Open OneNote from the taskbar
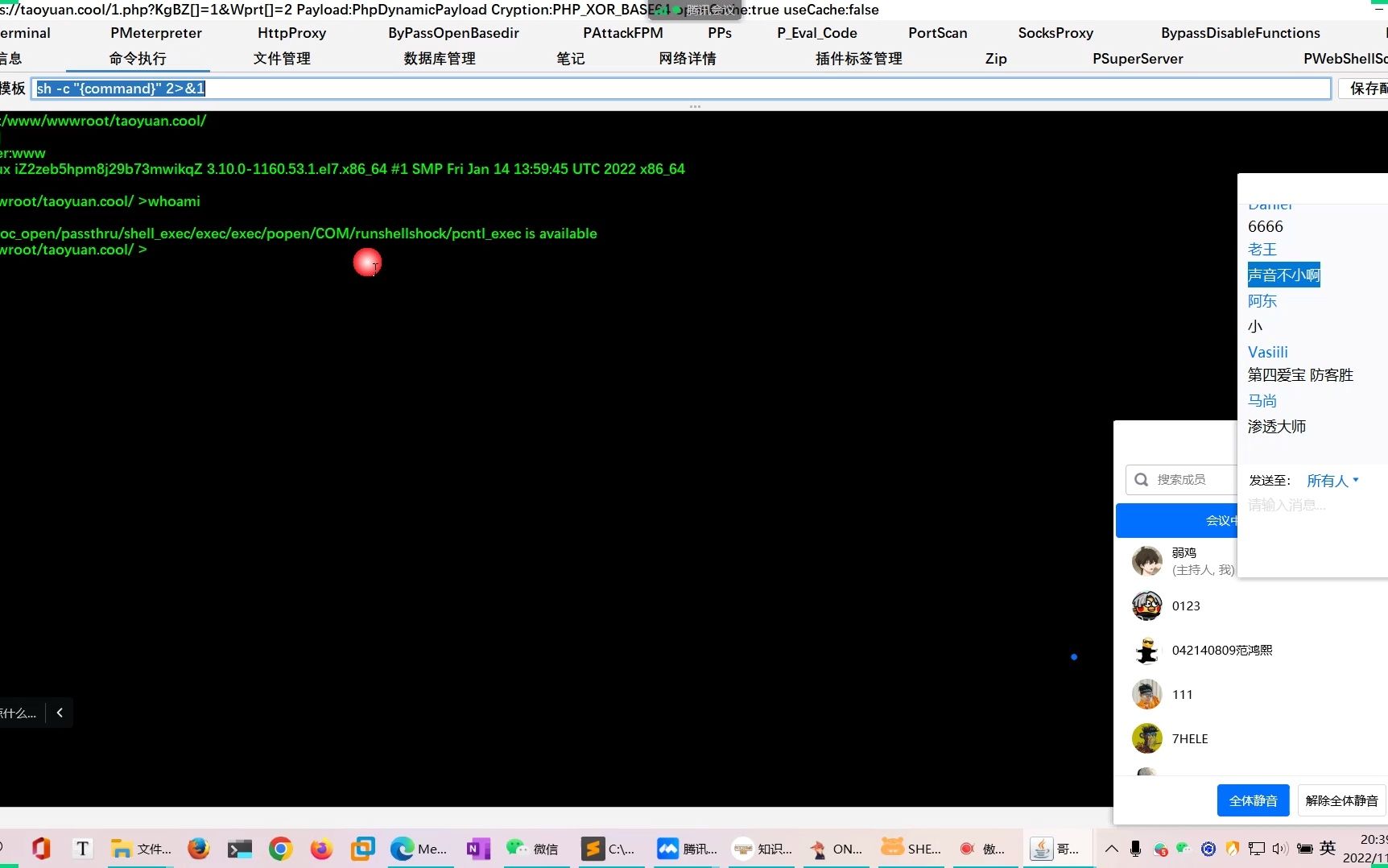1388x868 pixels. click(x=478, y=848)
